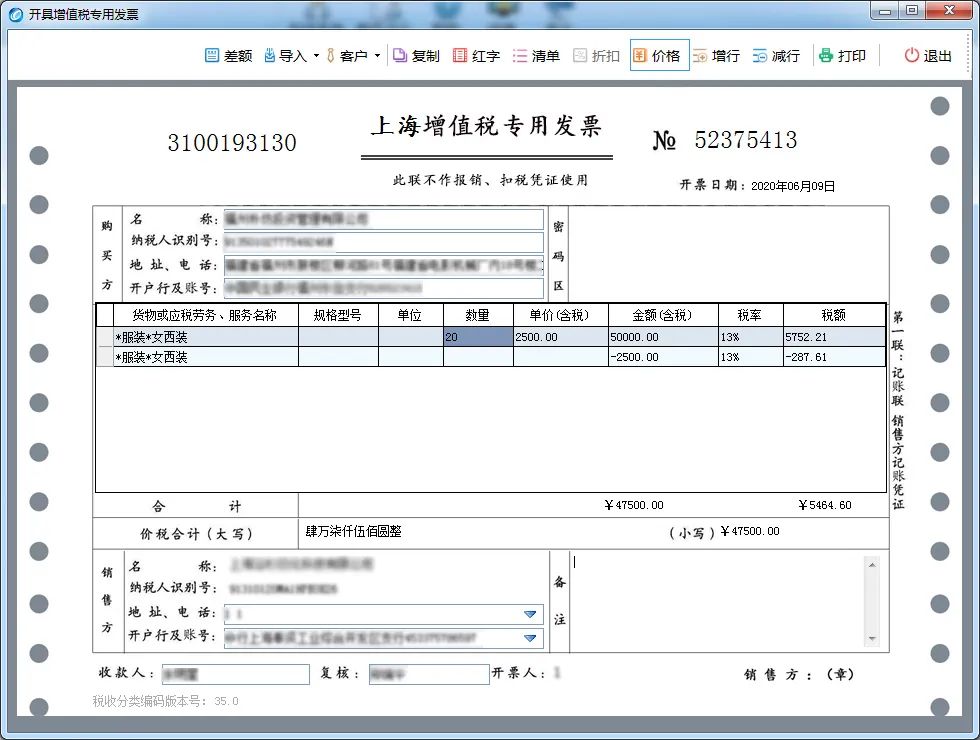Click the 复核 reviewer field
The height and width of the screenshot is (740, 980).
pyautogui.click(x=428, y=675)
